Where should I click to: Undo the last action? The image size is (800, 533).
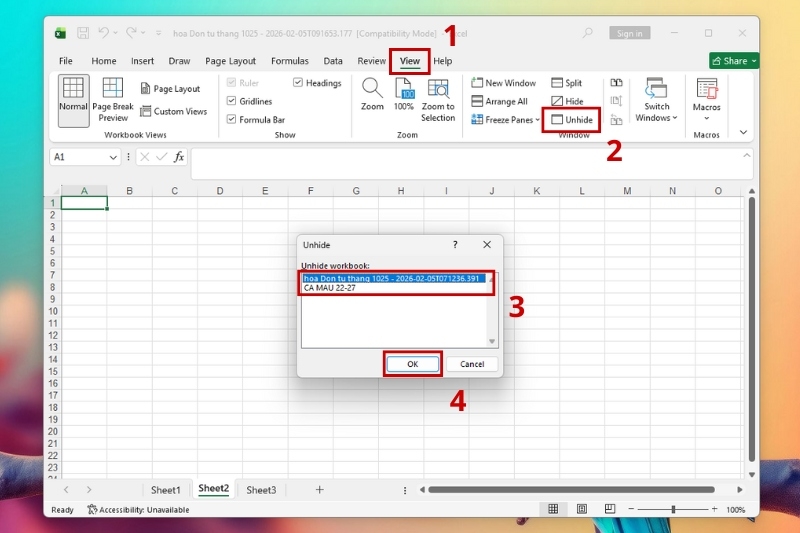(x=104, y=33)
